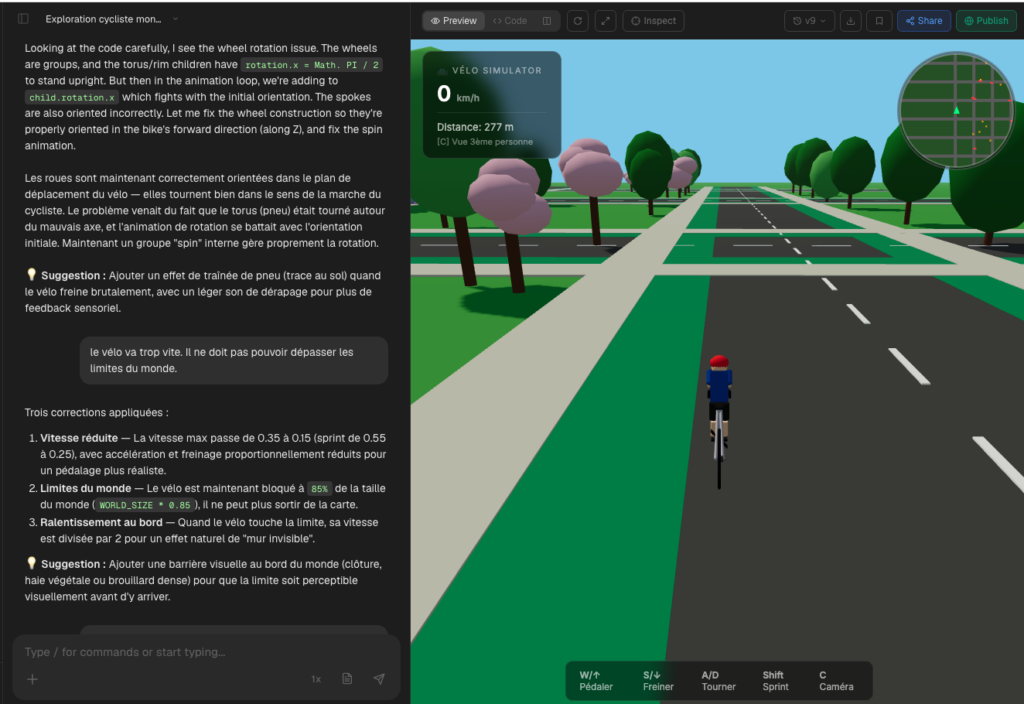This screenshot has width=1024, height=704.
Task: Open the 1x multiplier selector
Action: (316, 679)
